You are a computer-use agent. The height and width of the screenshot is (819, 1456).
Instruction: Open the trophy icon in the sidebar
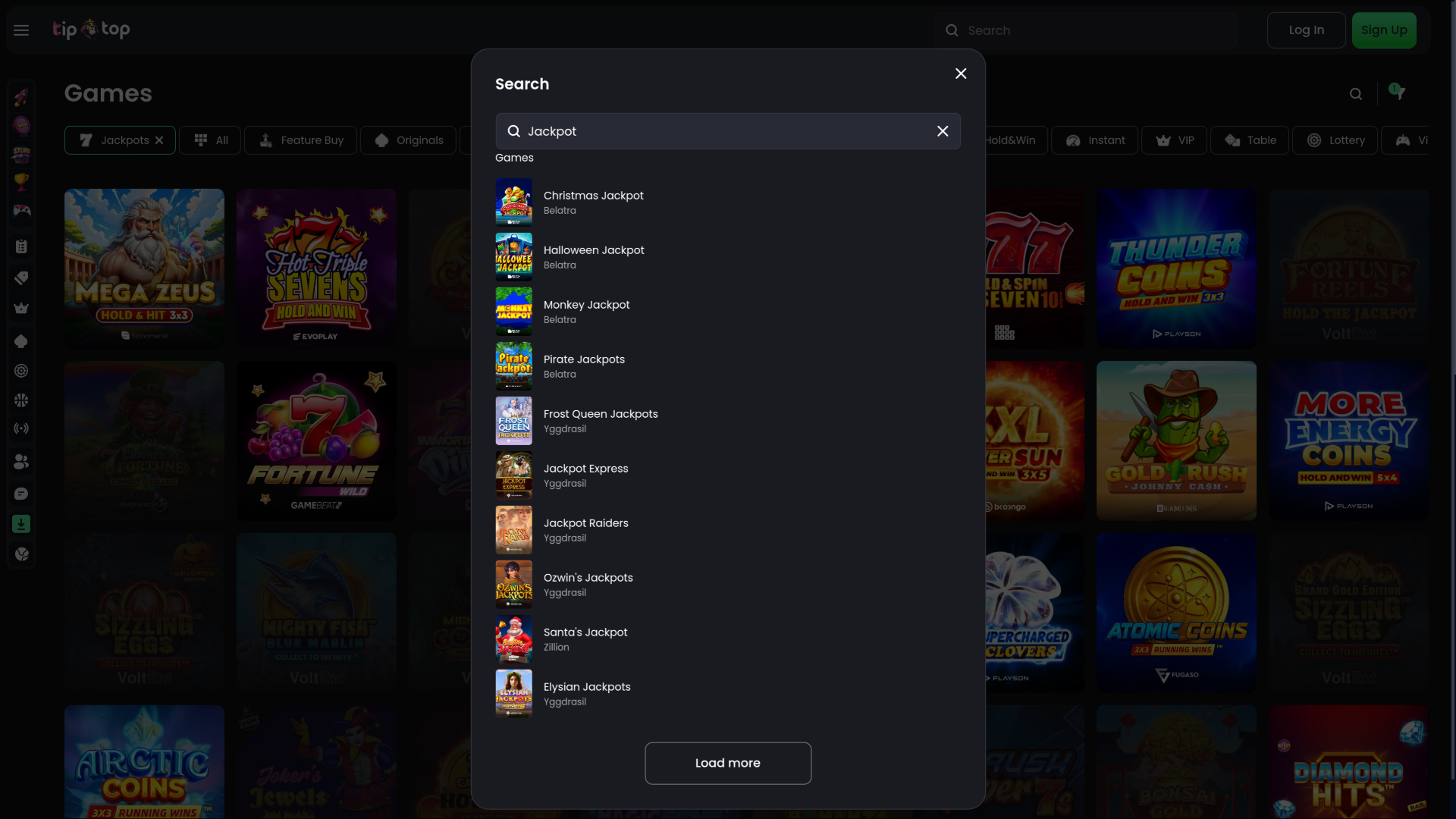point(21,182)
